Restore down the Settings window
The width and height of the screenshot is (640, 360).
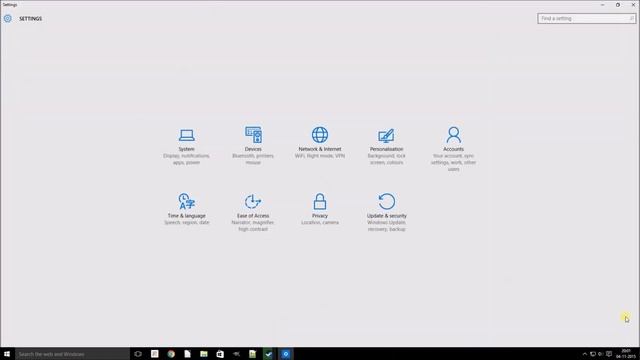618,5
